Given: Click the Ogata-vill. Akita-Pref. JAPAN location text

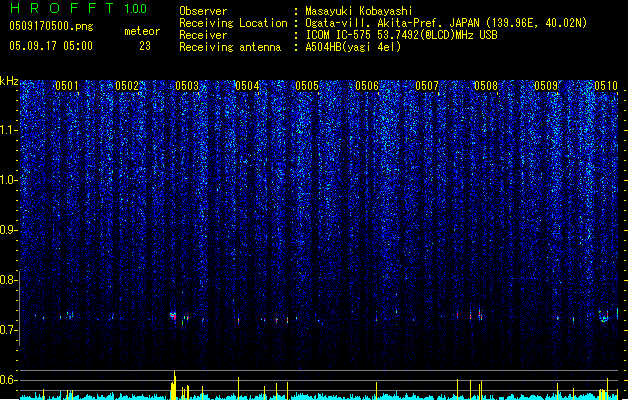Looking at the screenshot, I should pos(446,23).
